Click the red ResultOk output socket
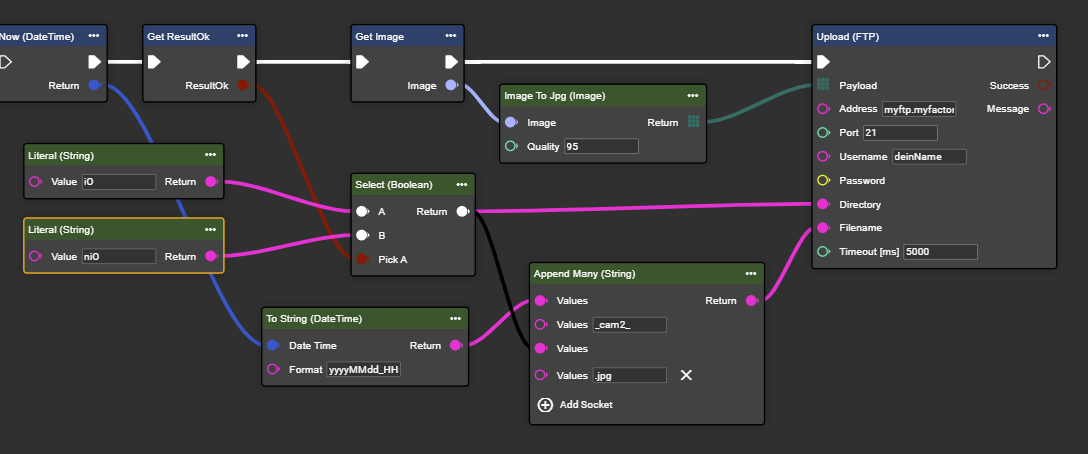 (242, 86)
